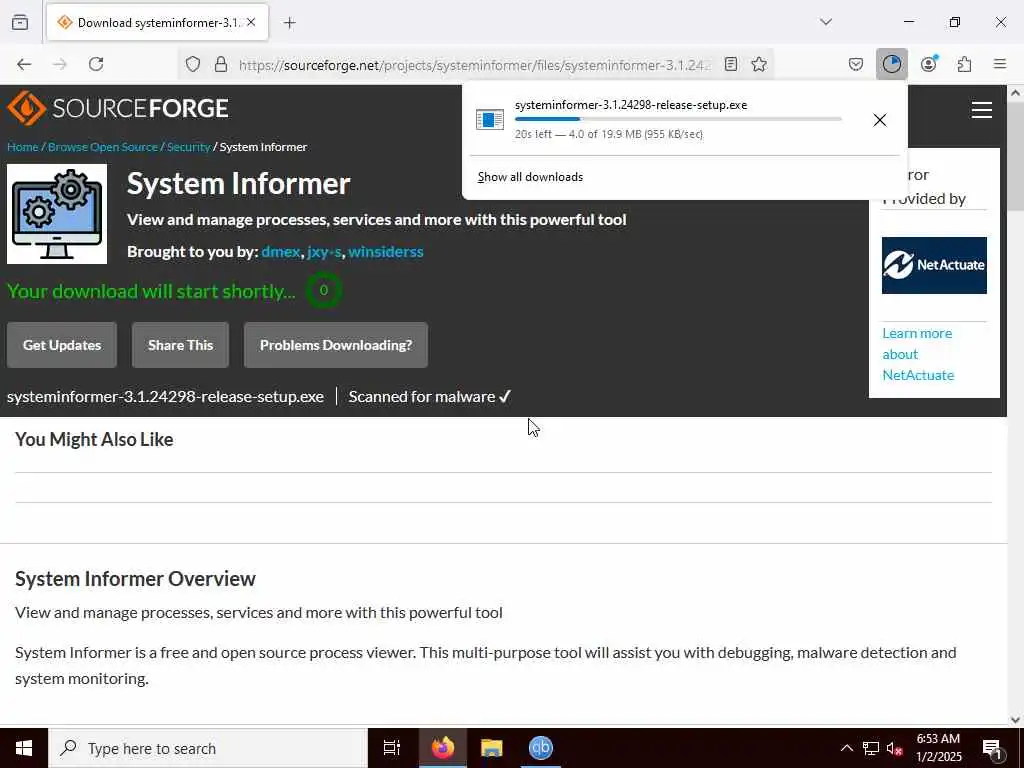Open Task View on taskbar
Image resolution: width=1024 pixels, height=768 pixels.
(x=392, y=748)
